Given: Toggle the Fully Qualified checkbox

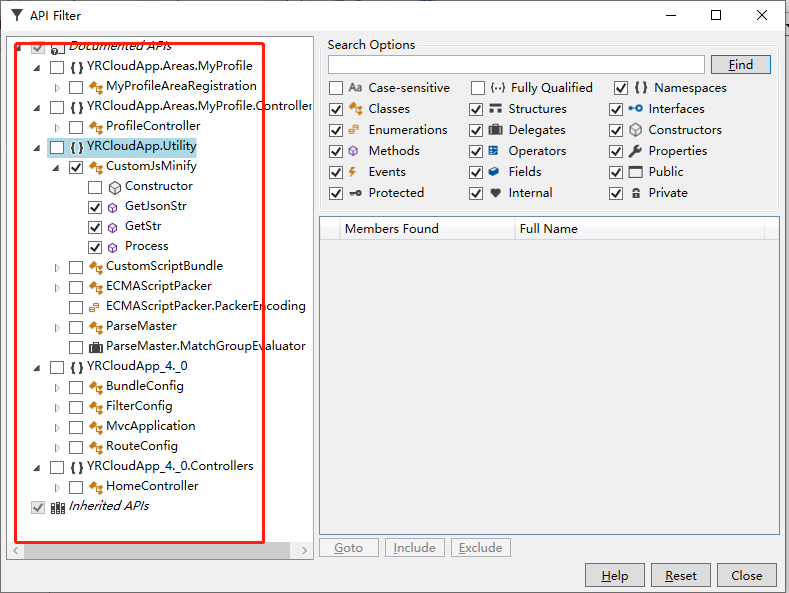Looking at the screenshot, I should pos(478,88).
